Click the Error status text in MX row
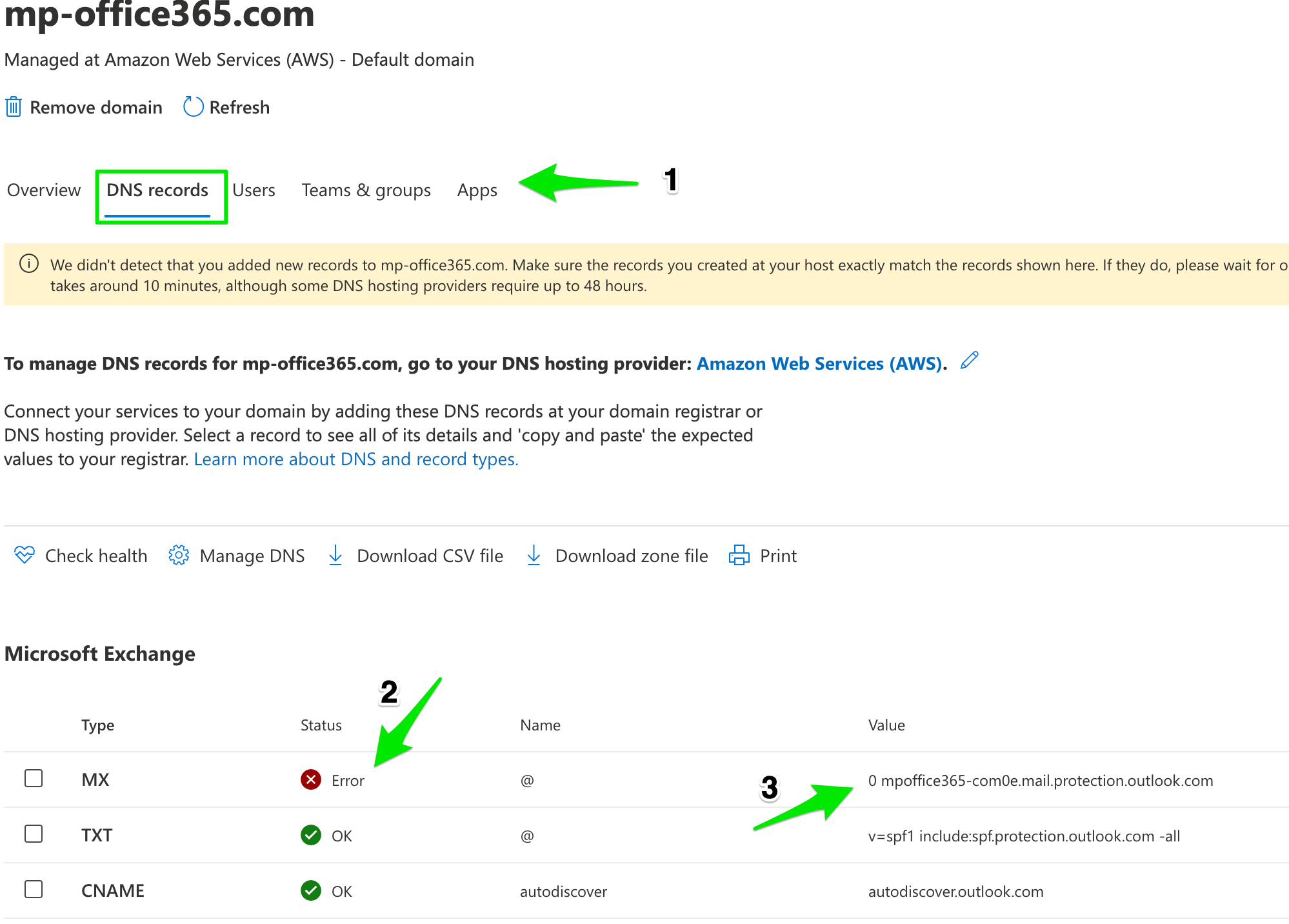Viewport: 1289px width, 924px height. tap(348, 781)
